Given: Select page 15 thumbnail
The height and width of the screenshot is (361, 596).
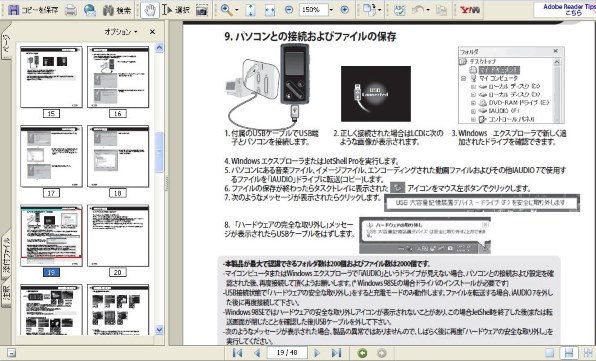Looking at the screenshot, I should [51, 77].
